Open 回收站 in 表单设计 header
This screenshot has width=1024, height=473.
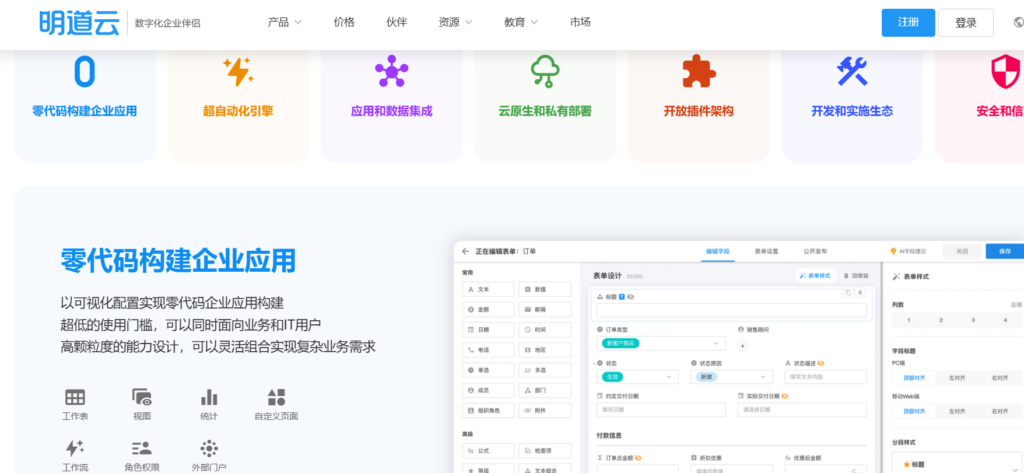point(856,276)
